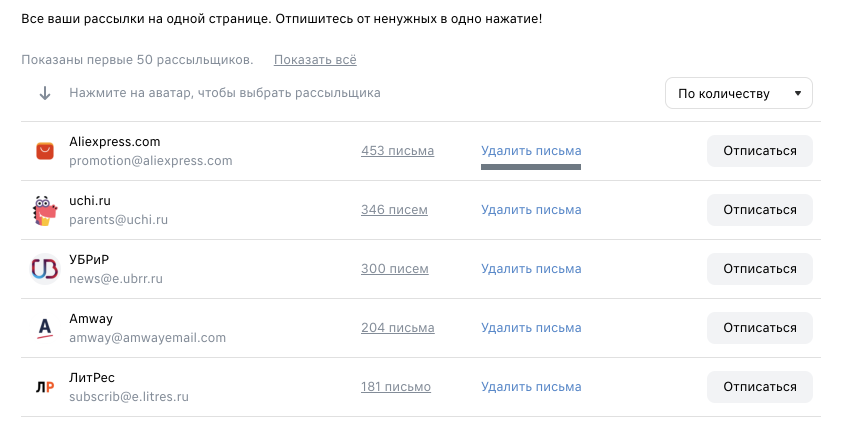
Task: Open the По количеству sort dropdown
Action: pyautogui.click(x=739, y=93)
